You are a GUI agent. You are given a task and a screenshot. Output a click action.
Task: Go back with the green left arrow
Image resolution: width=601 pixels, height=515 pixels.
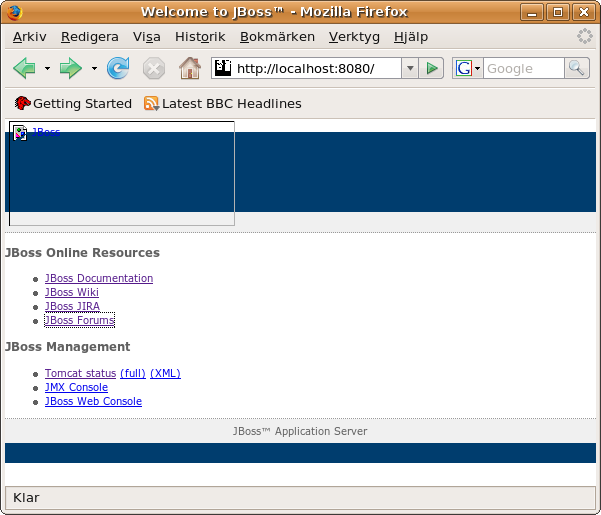(x=25, y=69)
